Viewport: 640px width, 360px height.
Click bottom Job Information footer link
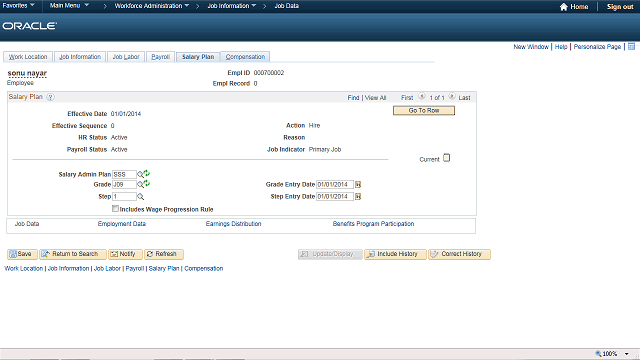(69, 269)
